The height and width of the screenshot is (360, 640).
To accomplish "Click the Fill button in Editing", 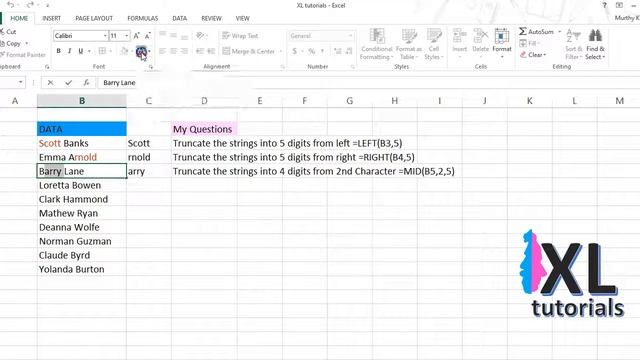I will coord(529,43).
